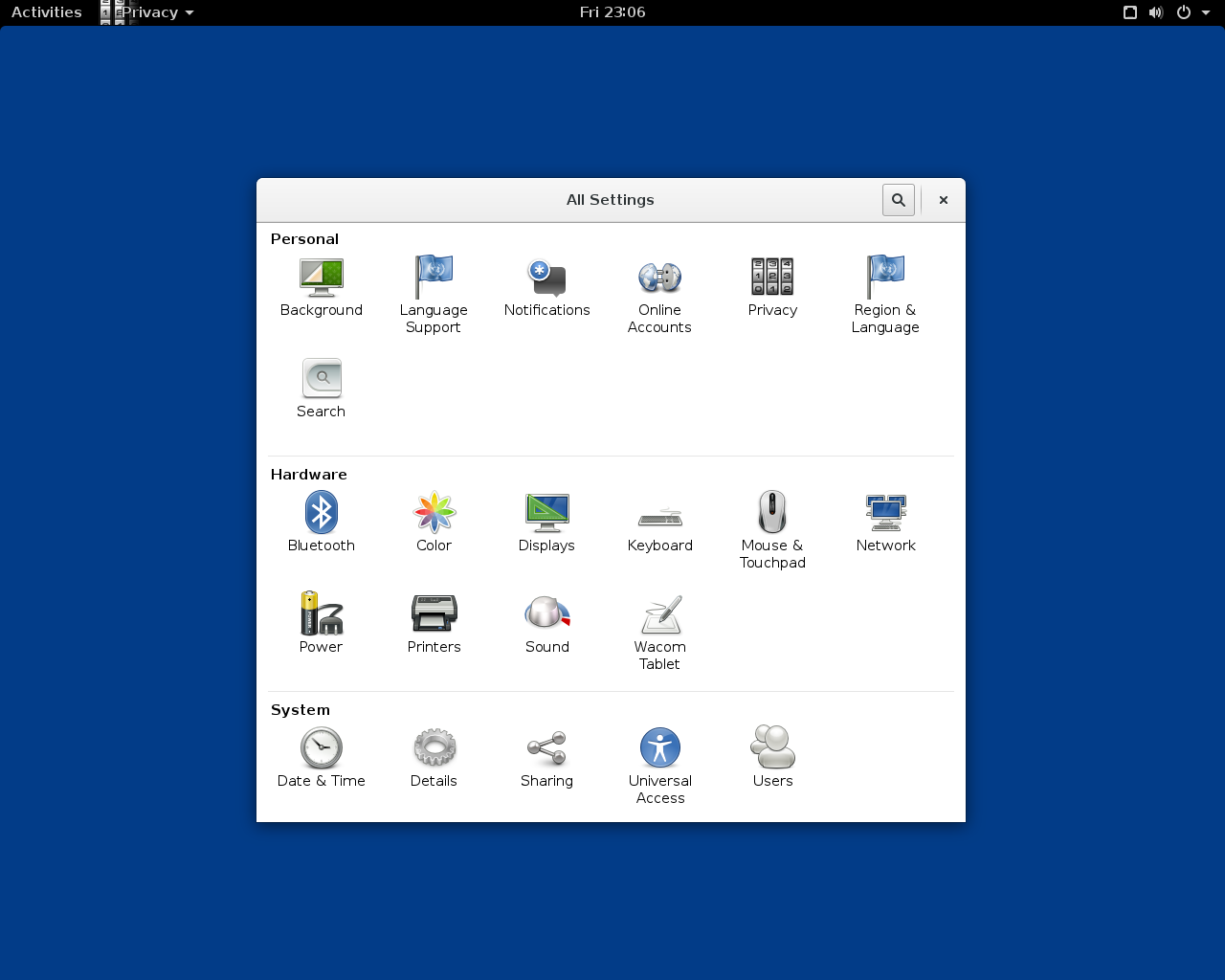1225x980 pixels.
Task: Open the Network settings panel
Action: pos(885,523)
